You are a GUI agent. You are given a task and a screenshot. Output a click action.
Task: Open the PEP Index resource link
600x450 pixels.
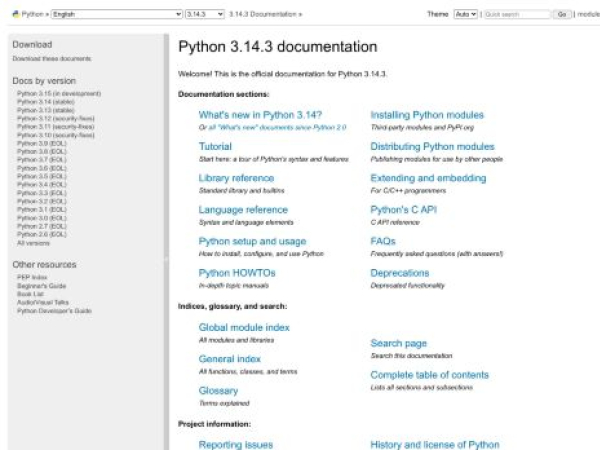32,277
